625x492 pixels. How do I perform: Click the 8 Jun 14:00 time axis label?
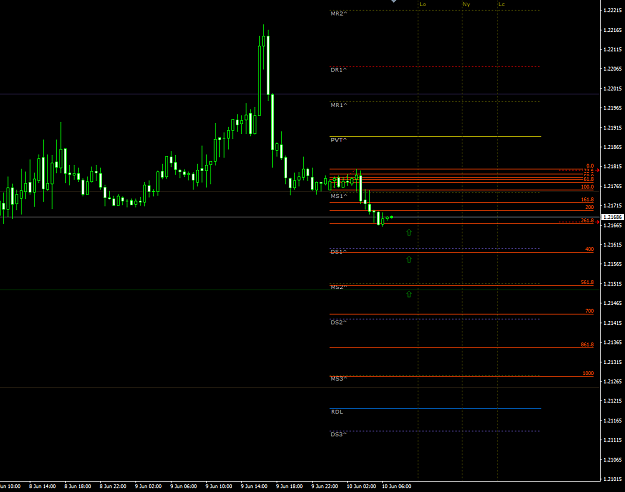click(42, 486)
